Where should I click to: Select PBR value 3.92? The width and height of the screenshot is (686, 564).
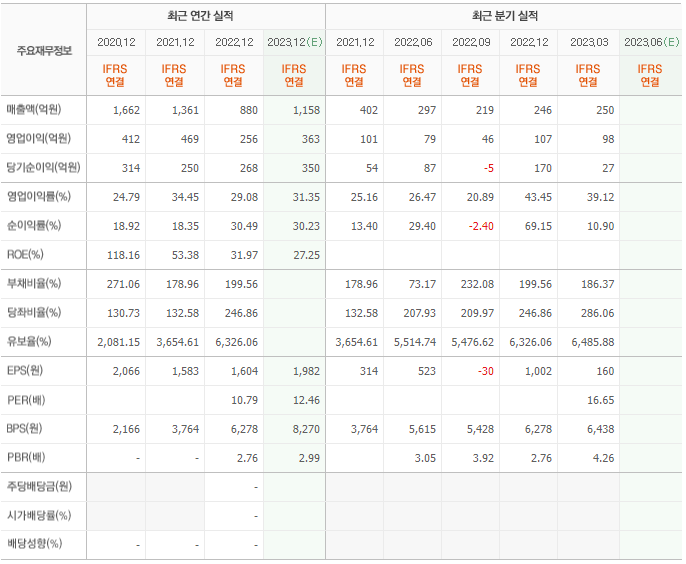tap(483, 458)
